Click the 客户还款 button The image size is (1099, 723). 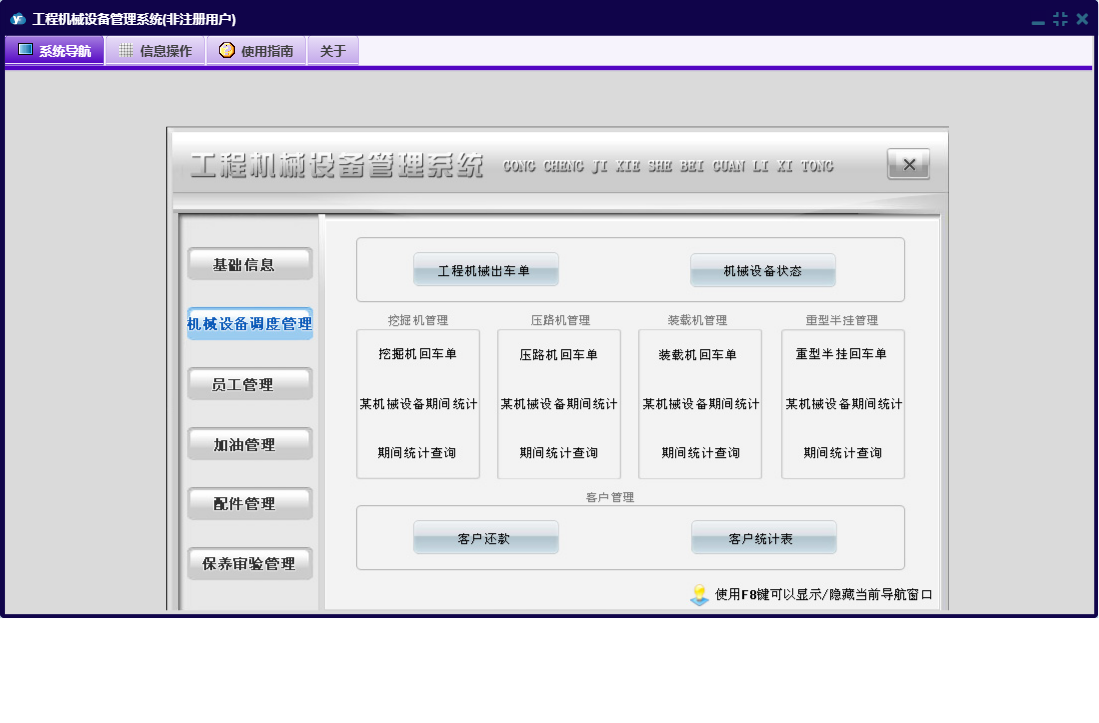[x=485, y=538]
